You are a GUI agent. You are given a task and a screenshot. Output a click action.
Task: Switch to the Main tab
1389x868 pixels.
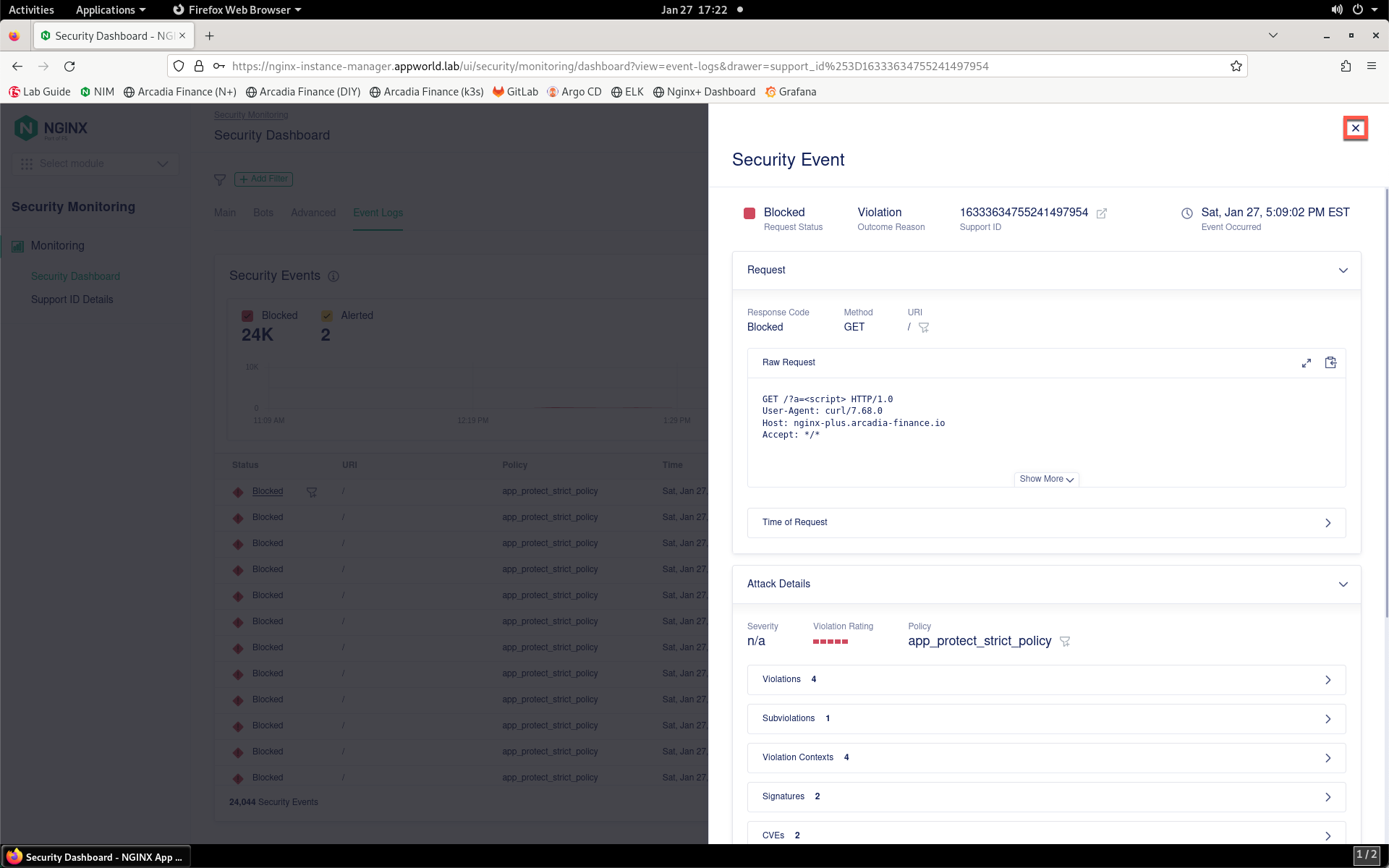tap(225, 213)
